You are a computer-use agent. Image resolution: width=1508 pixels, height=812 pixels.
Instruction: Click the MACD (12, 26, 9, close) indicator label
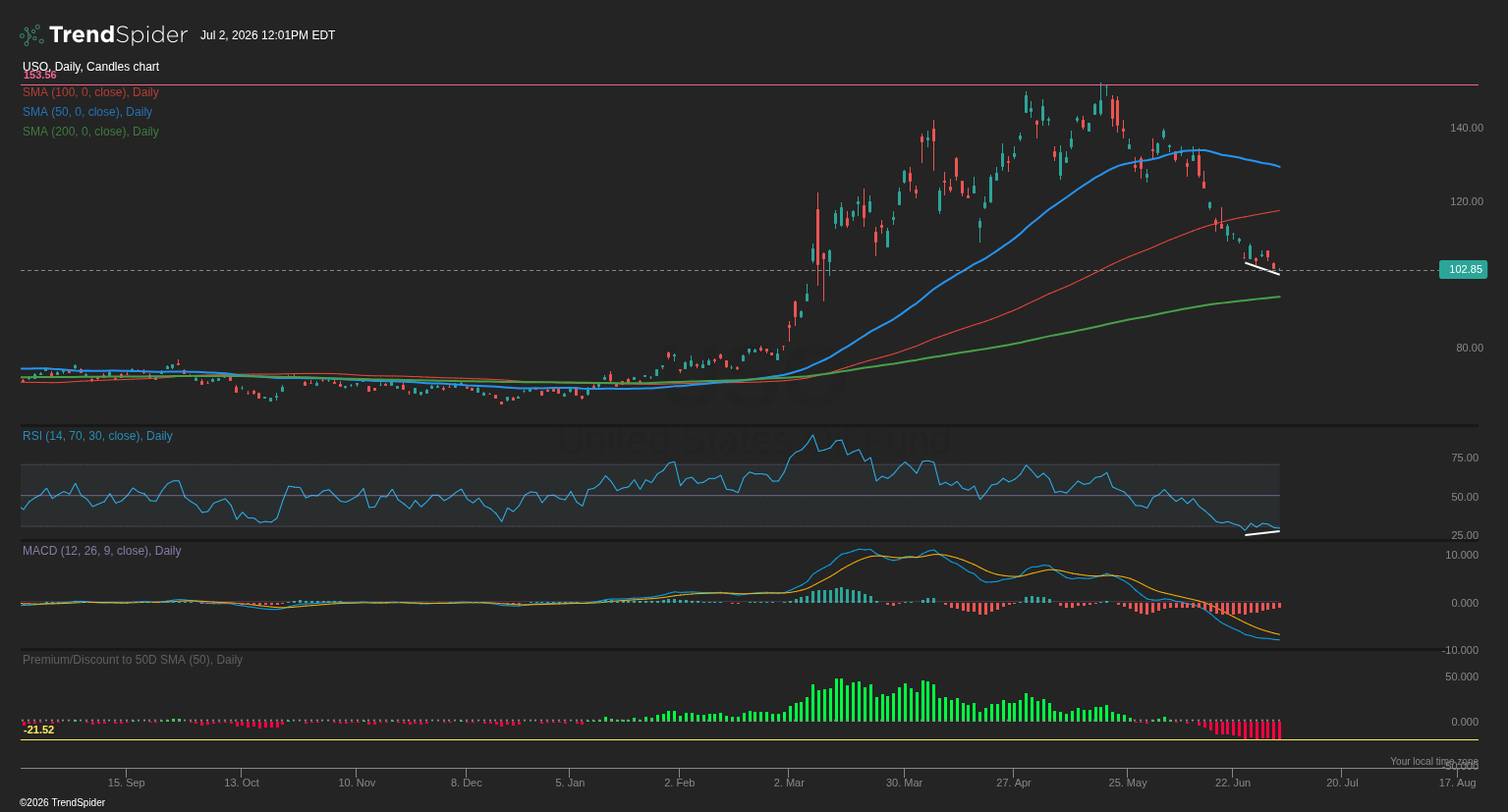102,551
